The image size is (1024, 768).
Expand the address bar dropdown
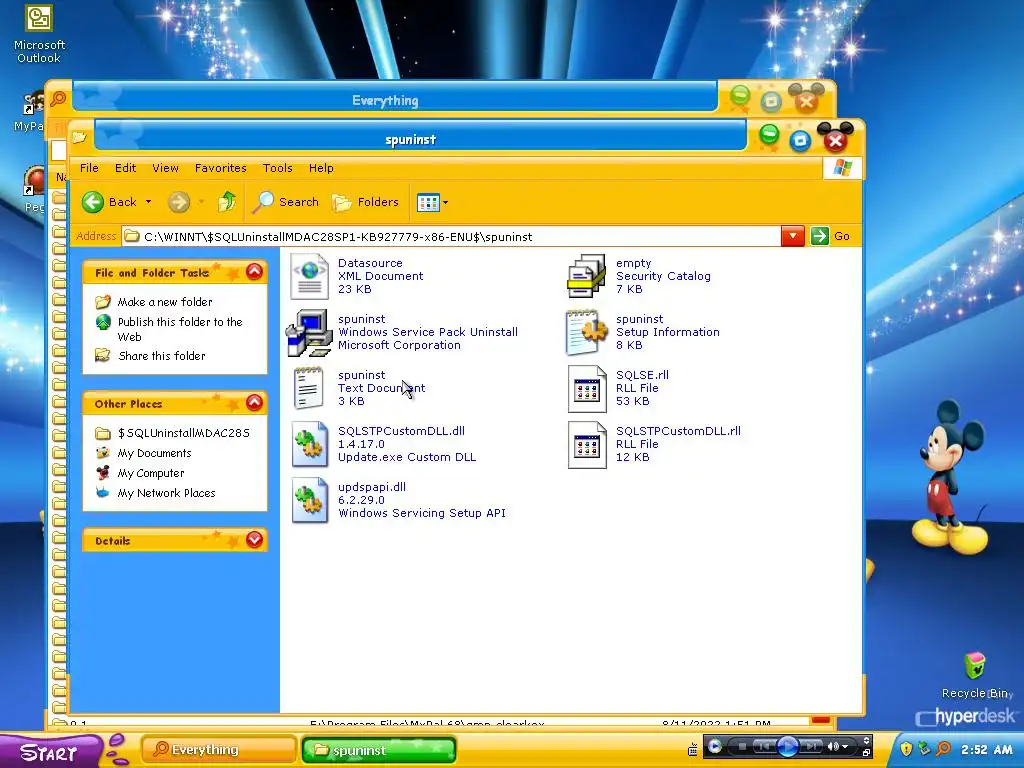(792, 236)
